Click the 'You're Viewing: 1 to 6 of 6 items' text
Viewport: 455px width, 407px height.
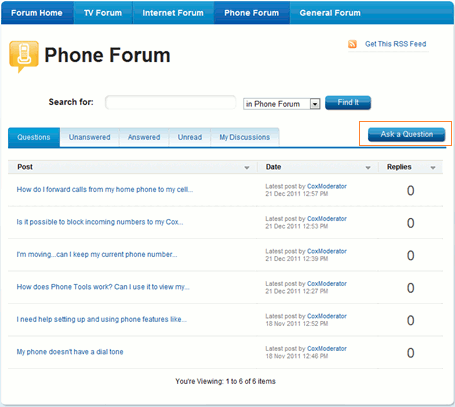click(225, 381)
